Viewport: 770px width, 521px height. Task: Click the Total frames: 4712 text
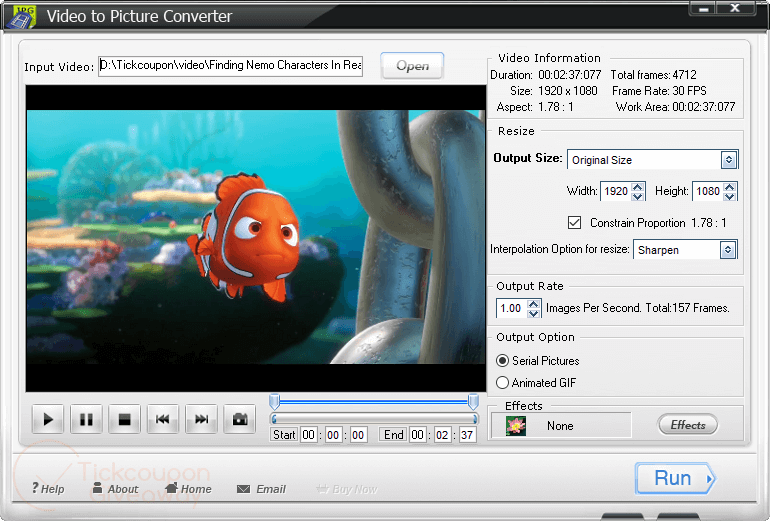pos(653,75)
